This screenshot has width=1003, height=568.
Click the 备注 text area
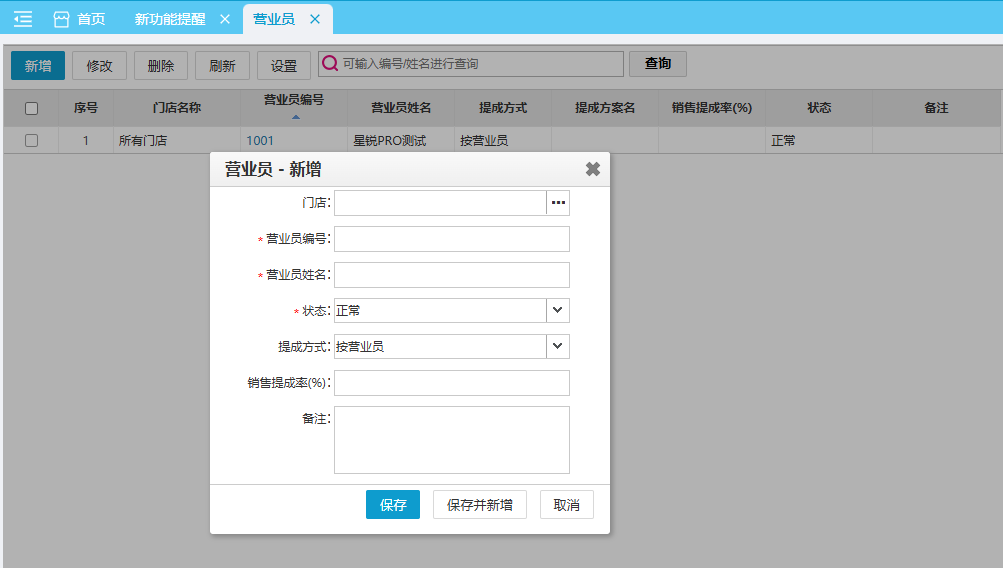(x=451, y=439)
